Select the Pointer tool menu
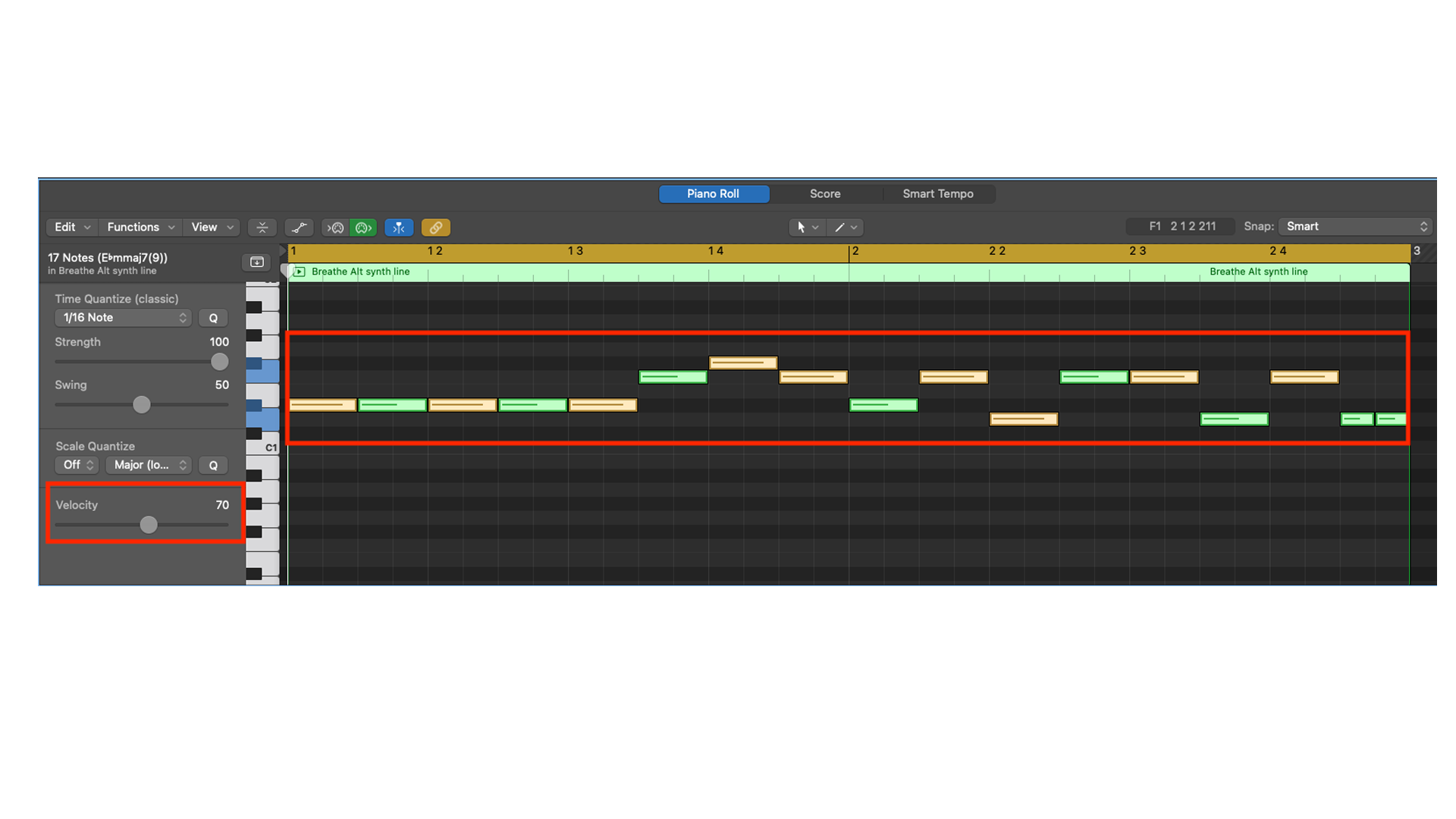 click(x=806, y=227)
